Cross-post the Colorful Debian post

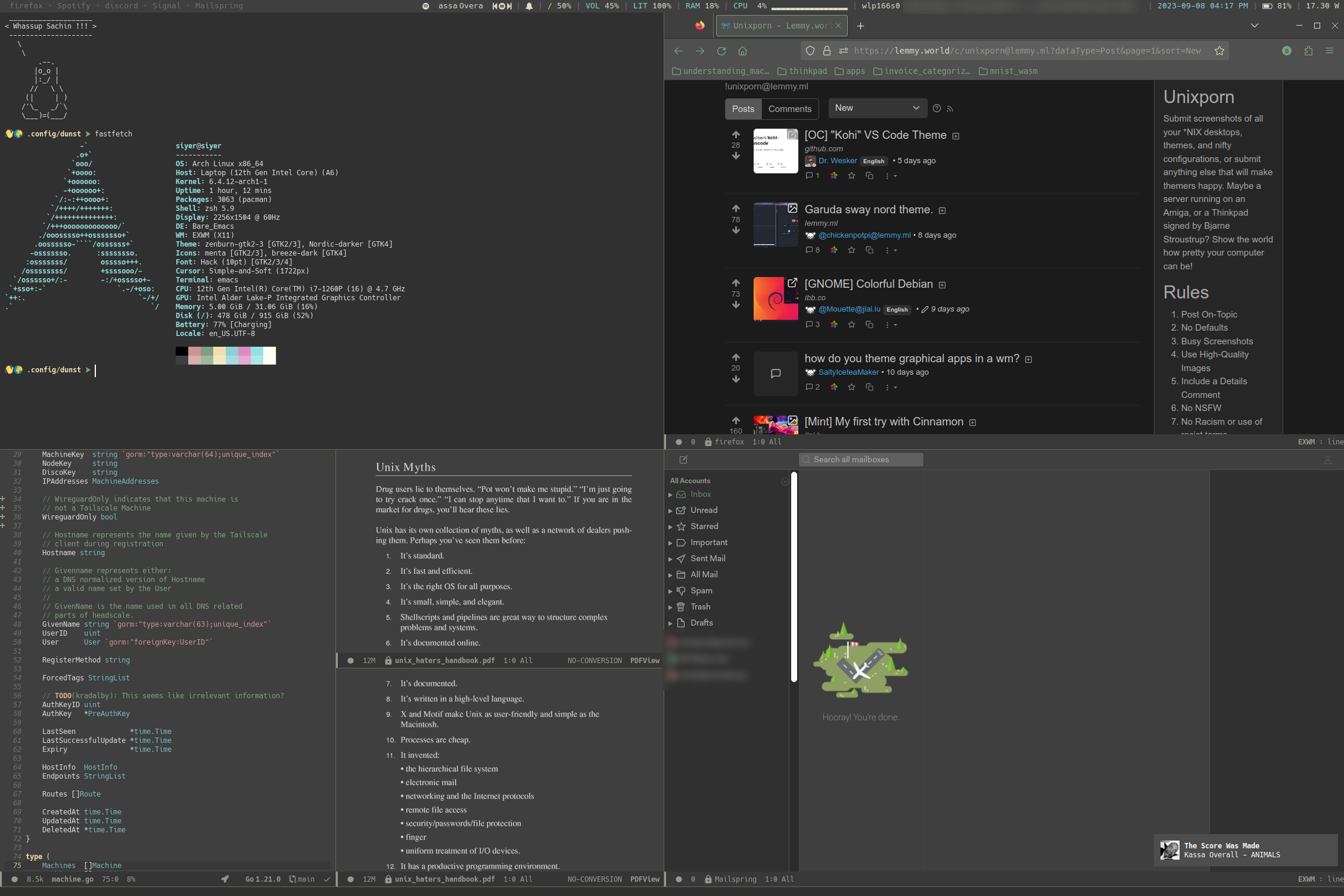click(x=869, y=325)
